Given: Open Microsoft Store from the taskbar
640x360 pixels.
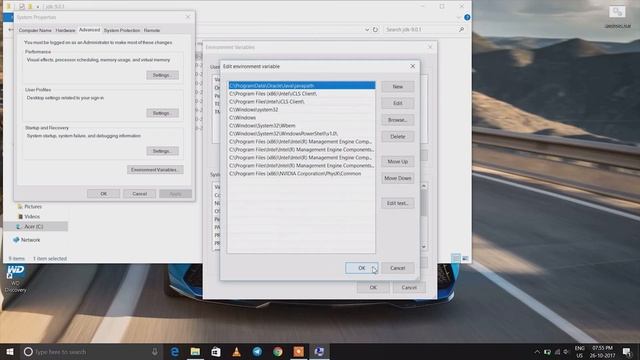Looking at the screenshot, I should tap(216, 351).
